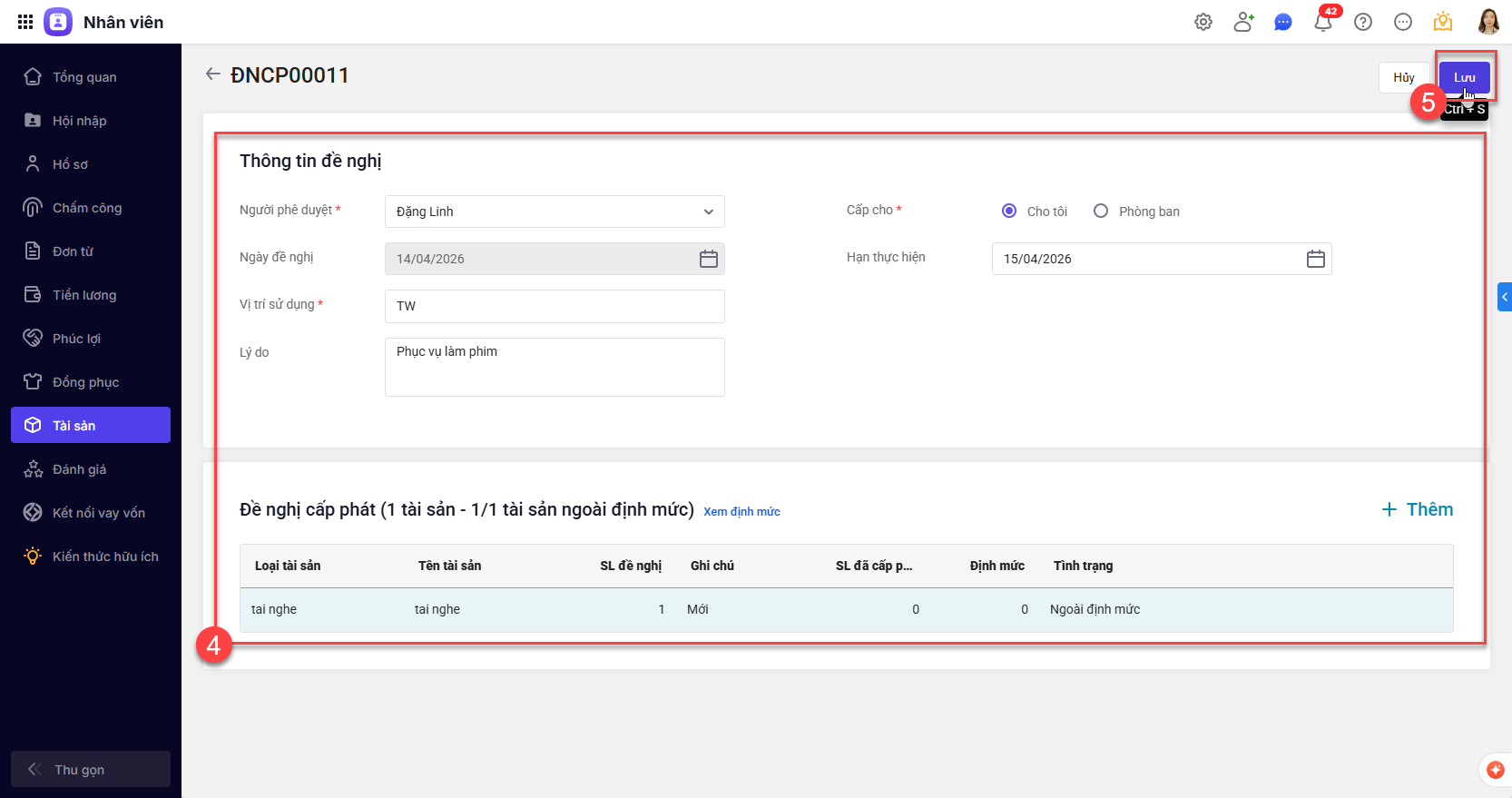Image resolution: width=1512 pixels, height=798 pixels.
Task: Click the Vị trí sử dụng input field
Action: pyautogui.click(x=555, y=306)
